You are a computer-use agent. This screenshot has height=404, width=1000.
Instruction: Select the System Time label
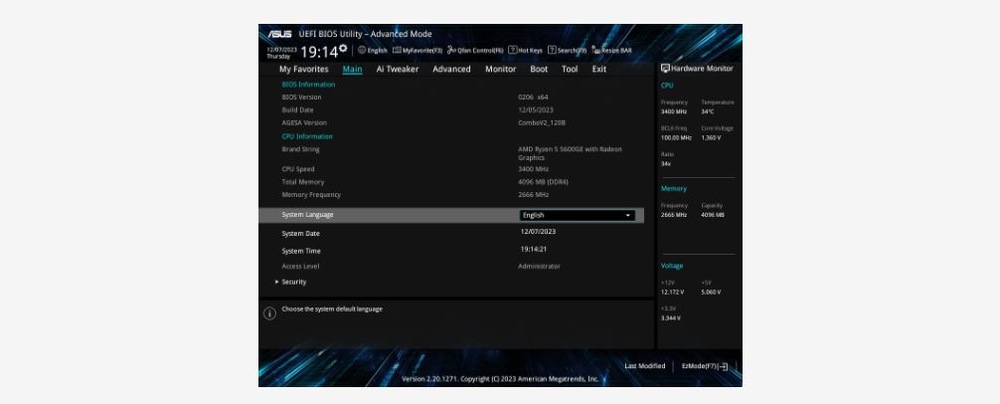(x=301, y=251)
